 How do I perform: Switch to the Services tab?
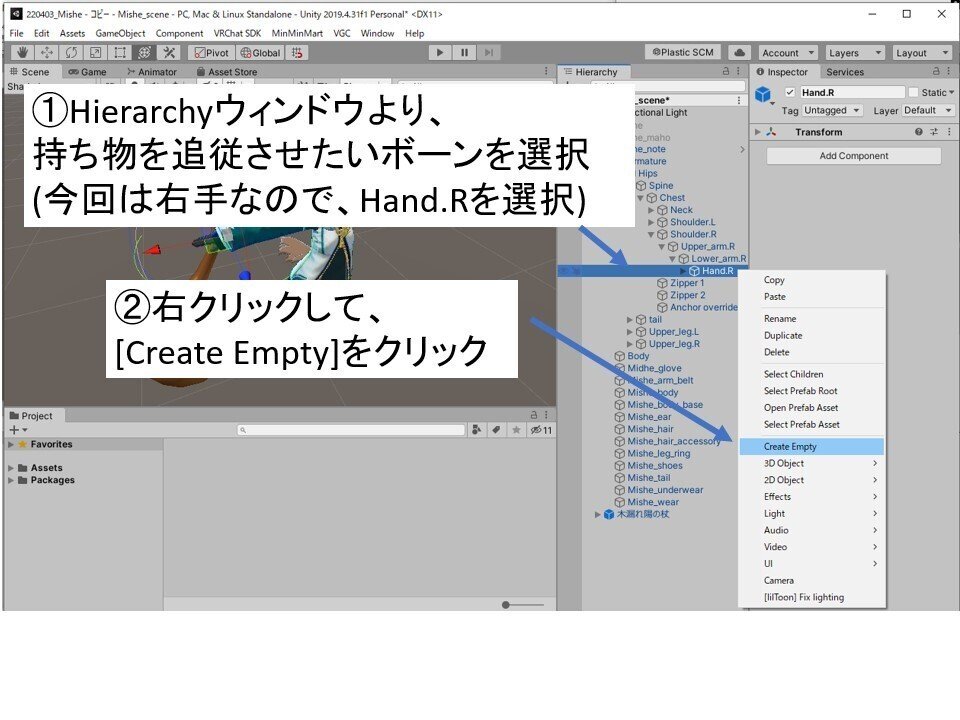[x=845, y=72]
